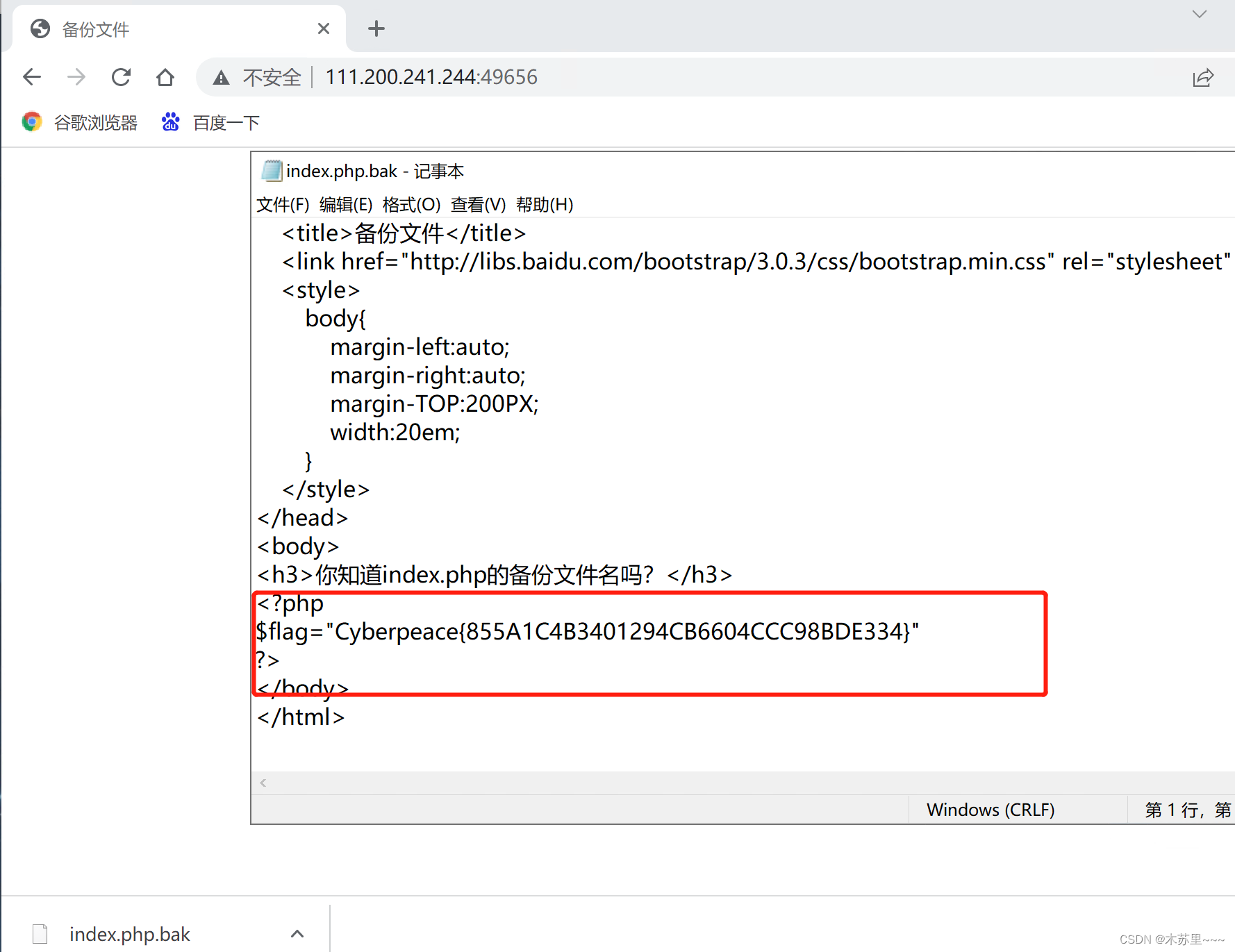Click the Notepad icon in index.php.bak title
The image size is (1235, 952).
point(272,171)
